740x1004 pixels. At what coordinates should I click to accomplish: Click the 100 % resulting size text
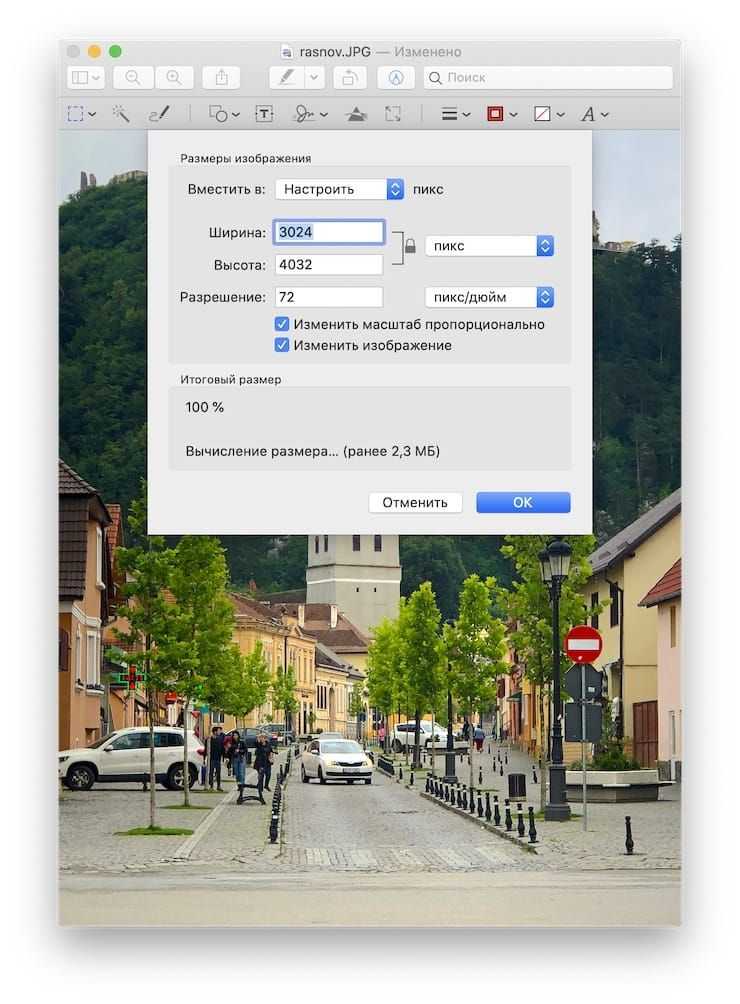(x=205, y=407)
